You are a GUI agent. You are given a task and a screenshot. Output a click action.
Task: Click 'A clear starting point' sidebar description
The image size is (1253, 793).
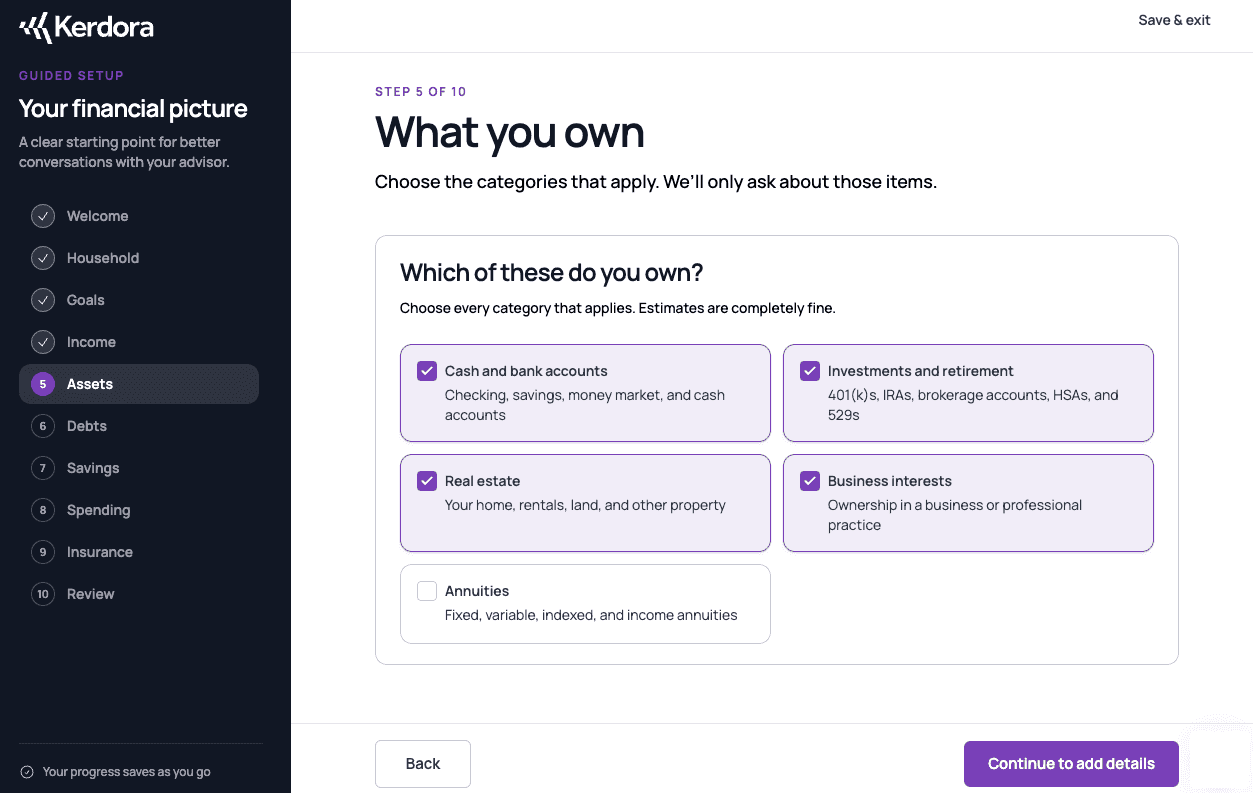point(124,152)
